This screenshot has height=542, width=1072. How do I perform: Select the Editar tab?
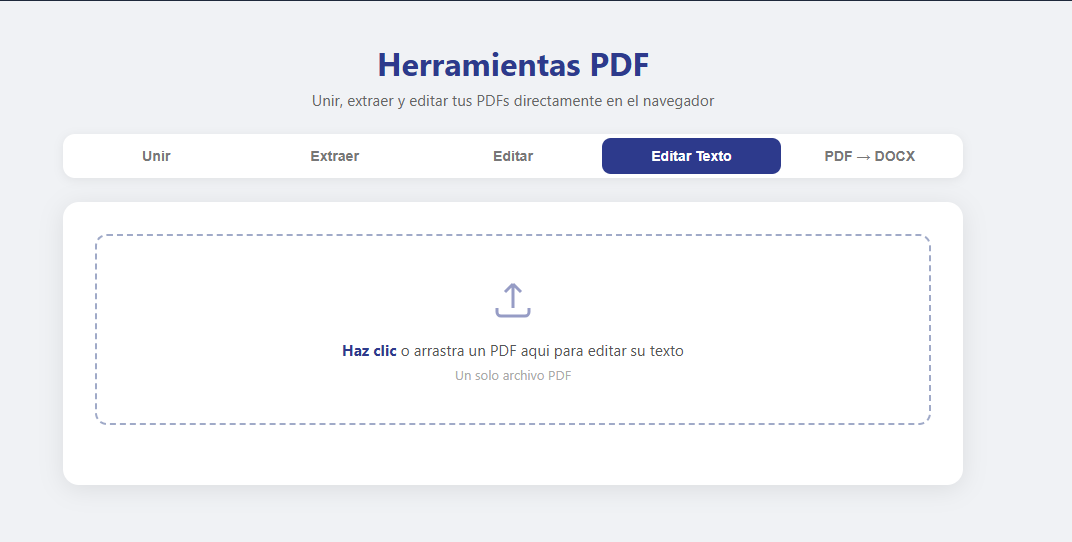(x=513, y=156)
